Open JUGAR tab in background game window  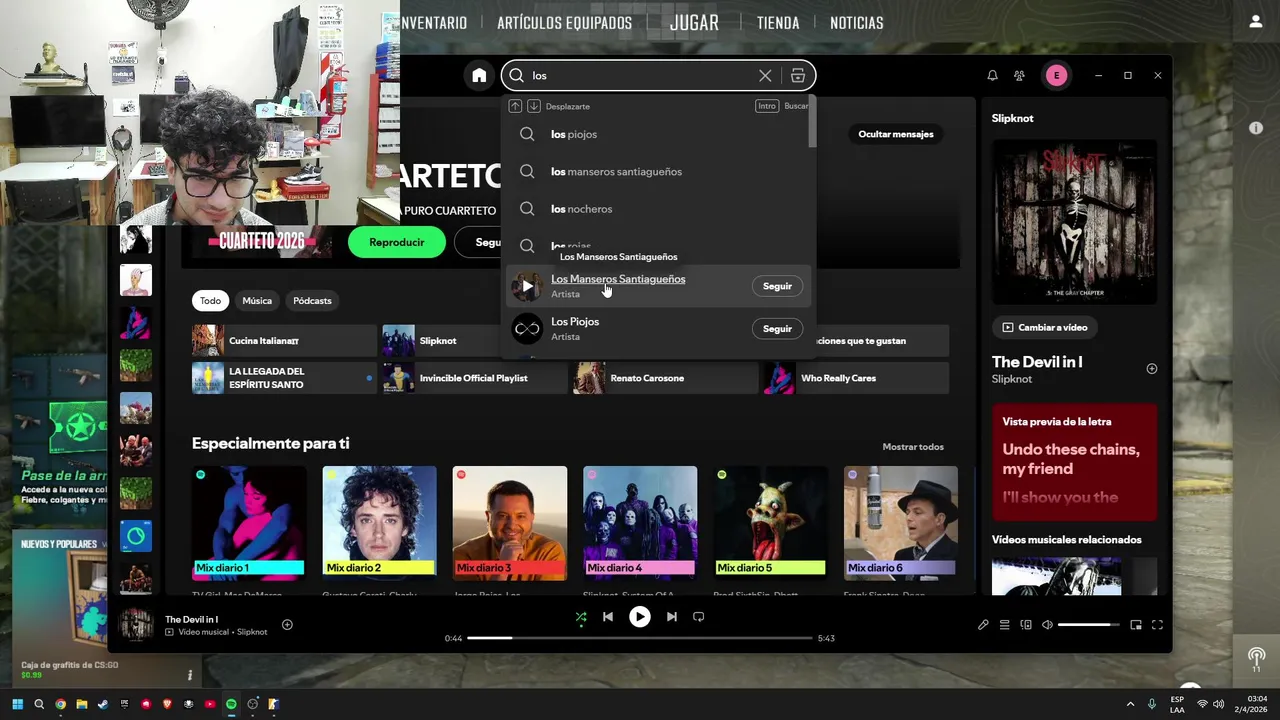[x=694, y=23]
